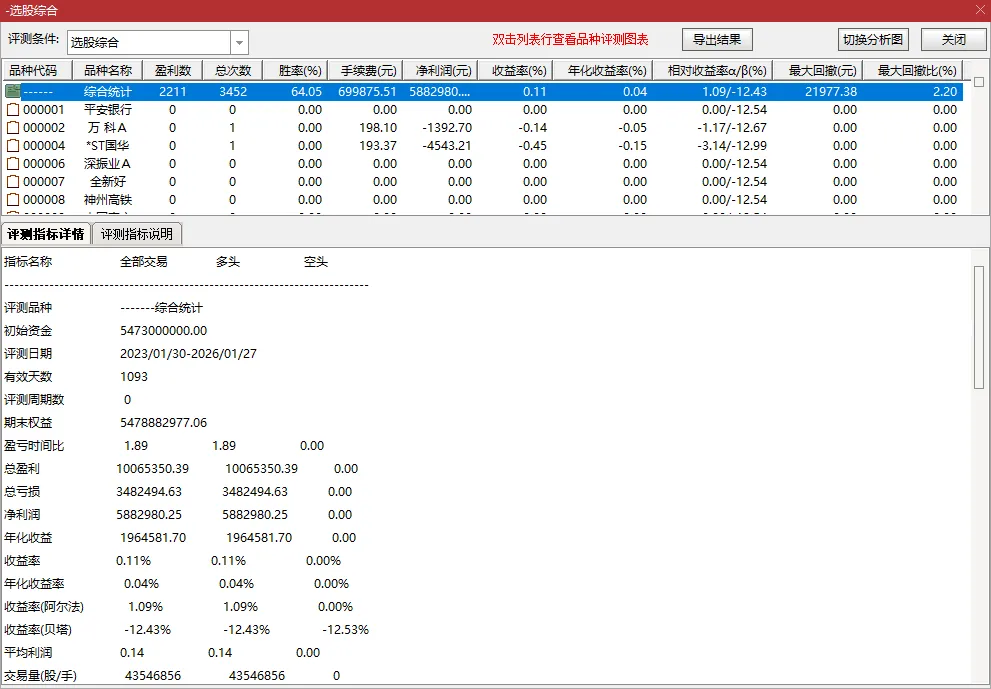Click the 期末权益 value 5478882977.06
The image size is (991, 689).
(164, 422)
